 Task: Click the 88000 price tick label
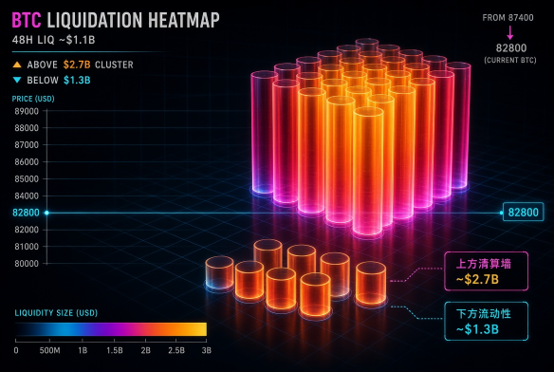pyautogui.click(x=26, y=128)
